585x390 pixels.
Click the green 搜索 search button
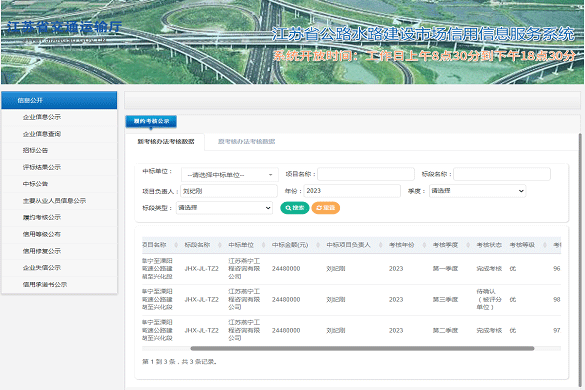295,208
